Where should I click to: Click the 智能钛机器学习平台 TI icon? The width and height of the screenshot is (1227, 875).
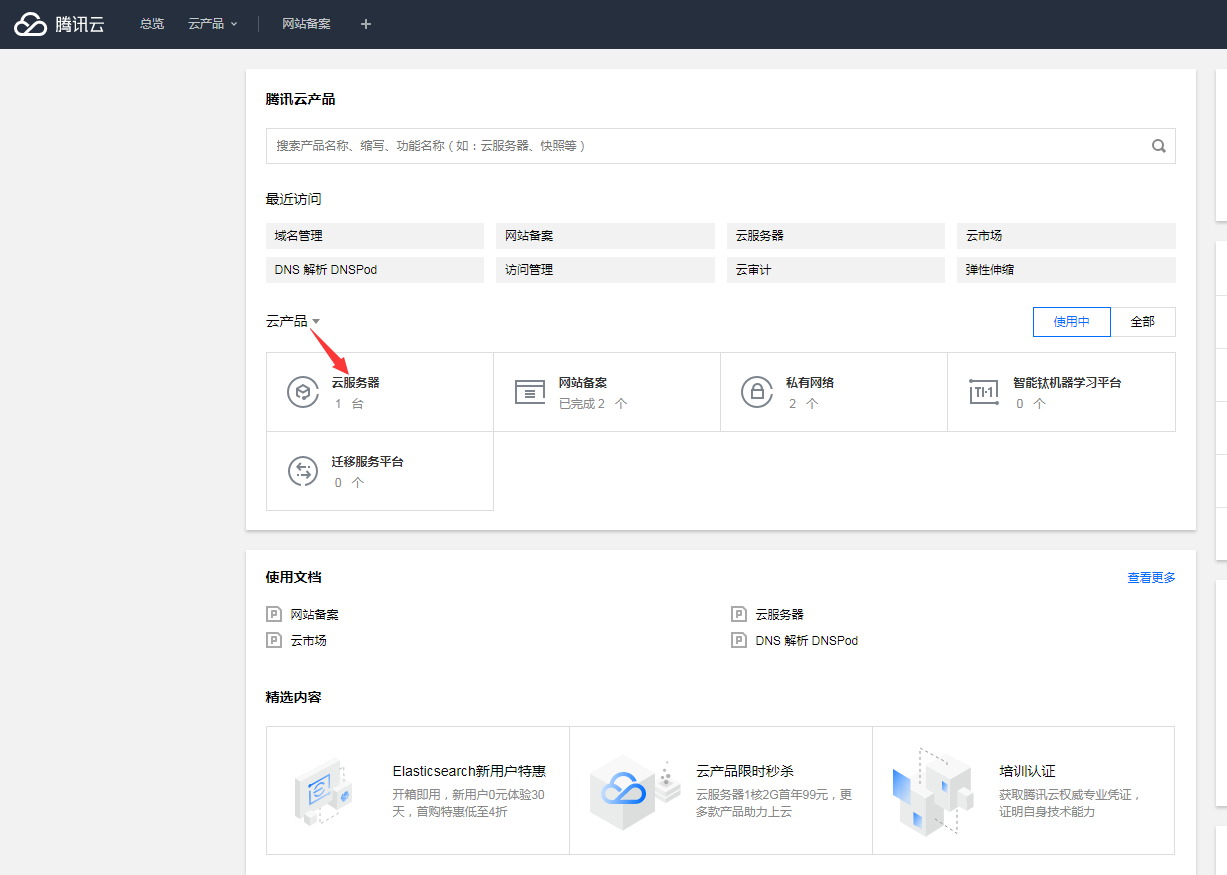pyautogui.click(x=984, y=392)
